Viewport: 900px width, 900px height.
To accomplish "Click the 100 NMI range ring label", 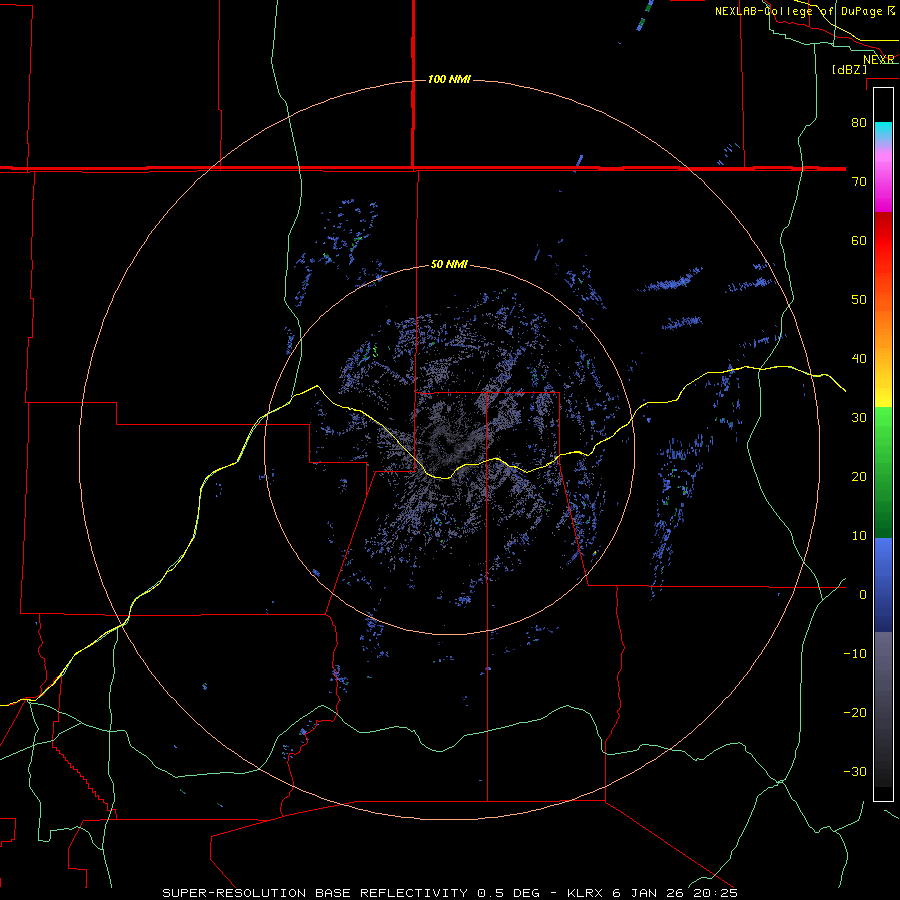I will pos(449,79).
